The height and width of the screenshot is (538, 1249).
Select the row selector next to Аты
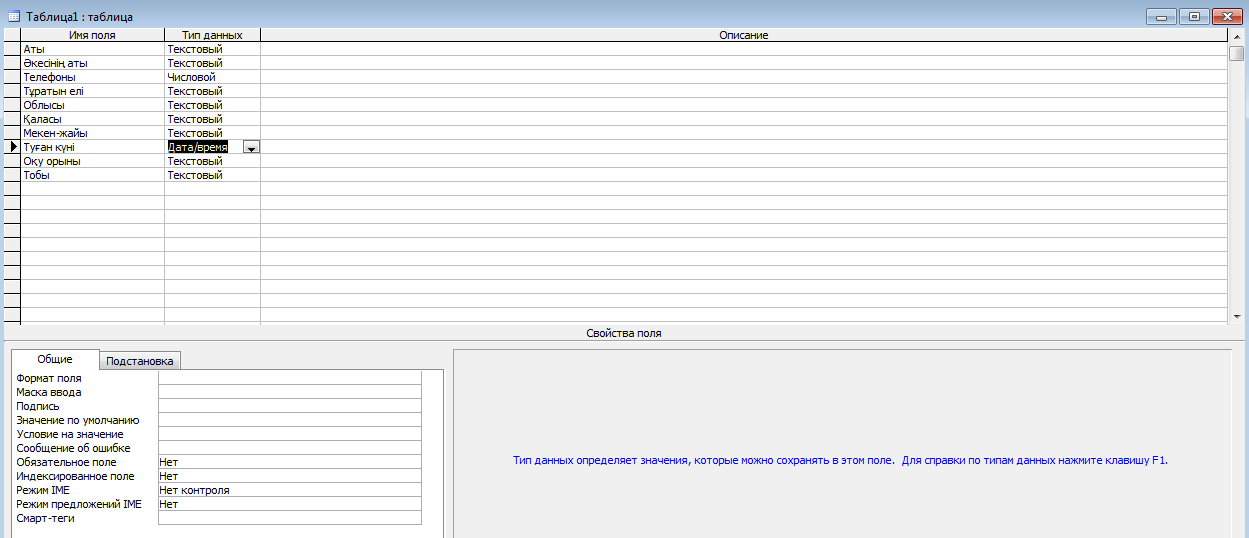click(x=12, y=49)
